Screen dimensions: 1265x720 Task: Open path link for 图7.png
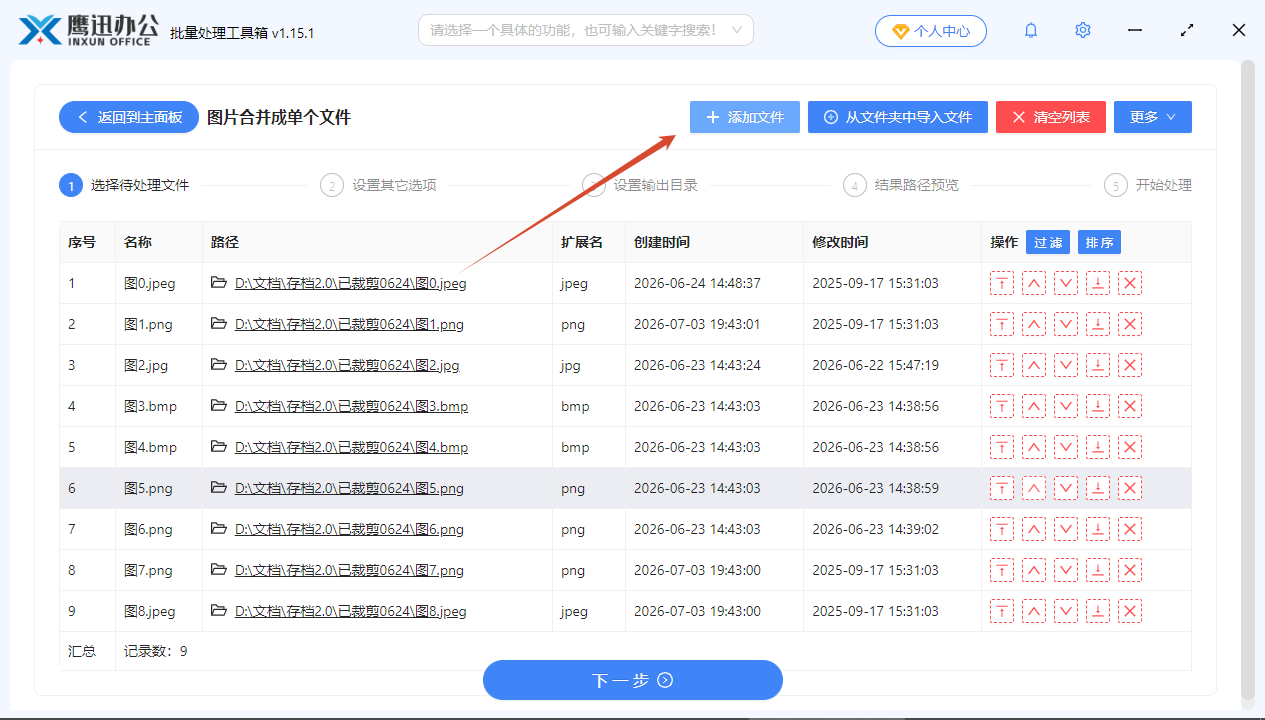tap(349, 570)
